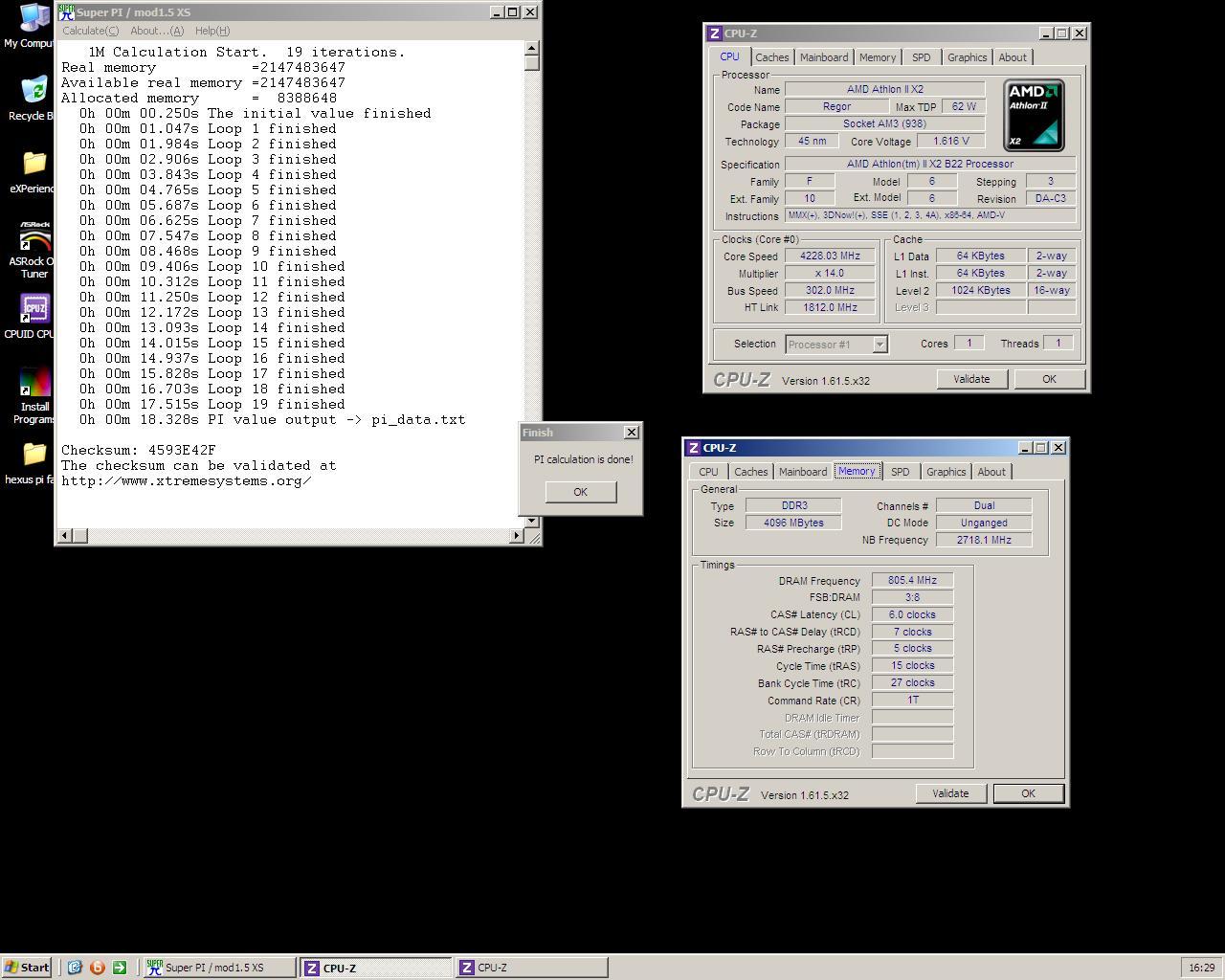Click the green arrow quick launch icon

click(x=120, y=968)
